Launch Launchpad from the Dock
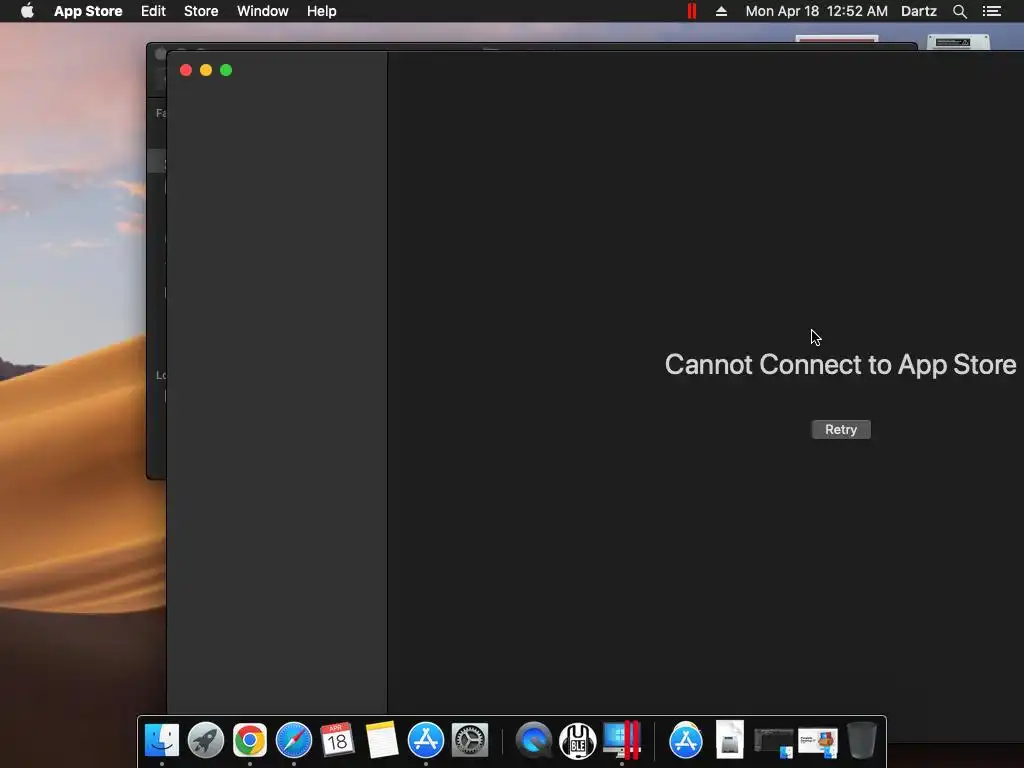This screenshot has width=1024, height=768. 206,741
